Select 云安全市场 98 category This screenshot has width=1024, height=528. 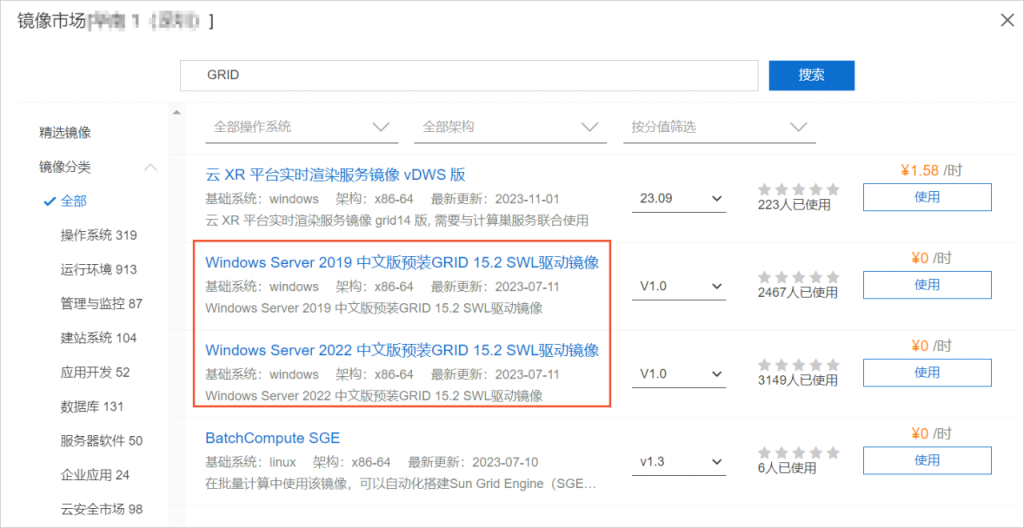click(x=101, y=510)
